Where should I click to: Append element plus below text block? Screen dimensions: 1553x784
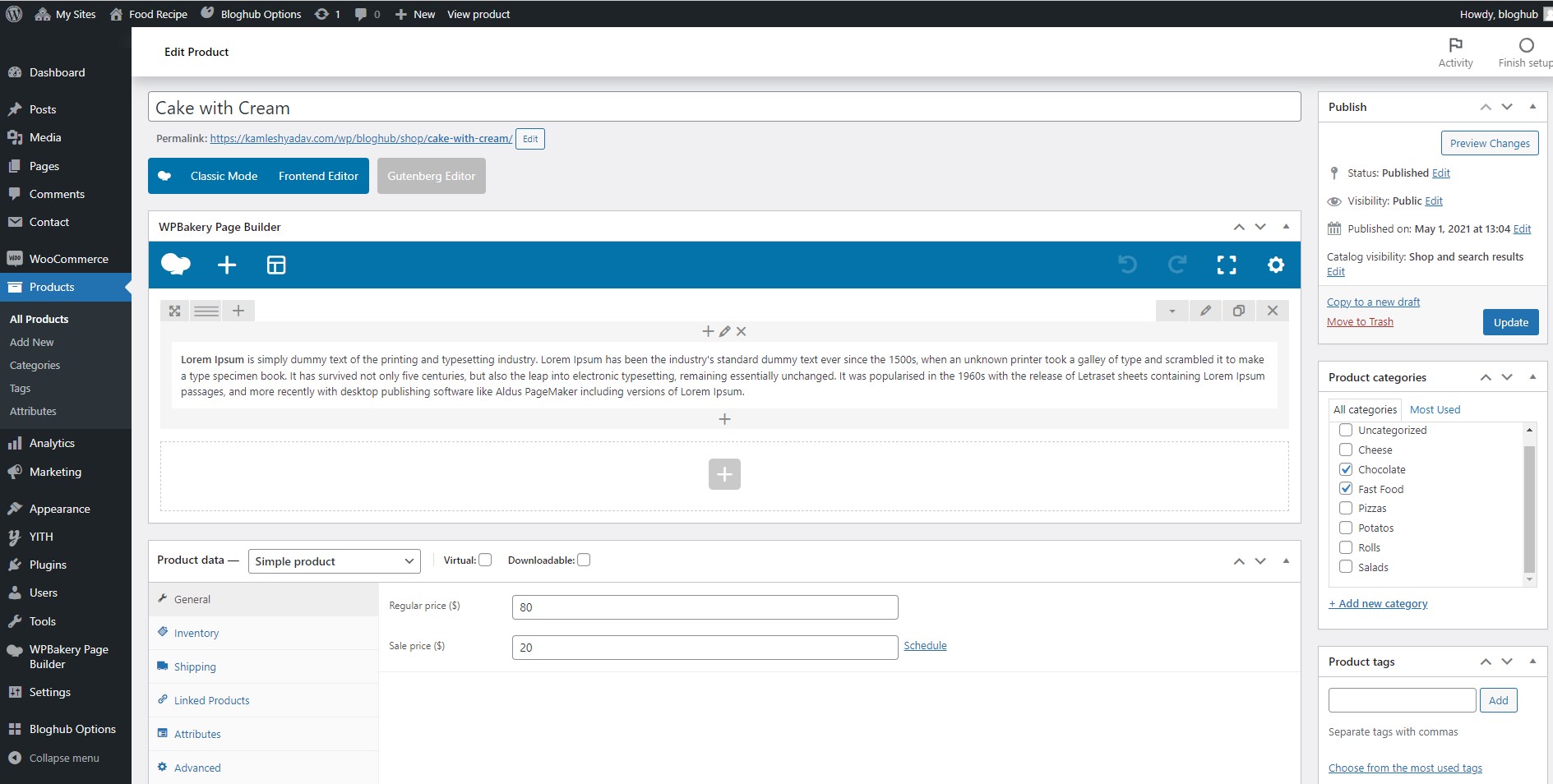pyautogui.click(x=724, y=419)
